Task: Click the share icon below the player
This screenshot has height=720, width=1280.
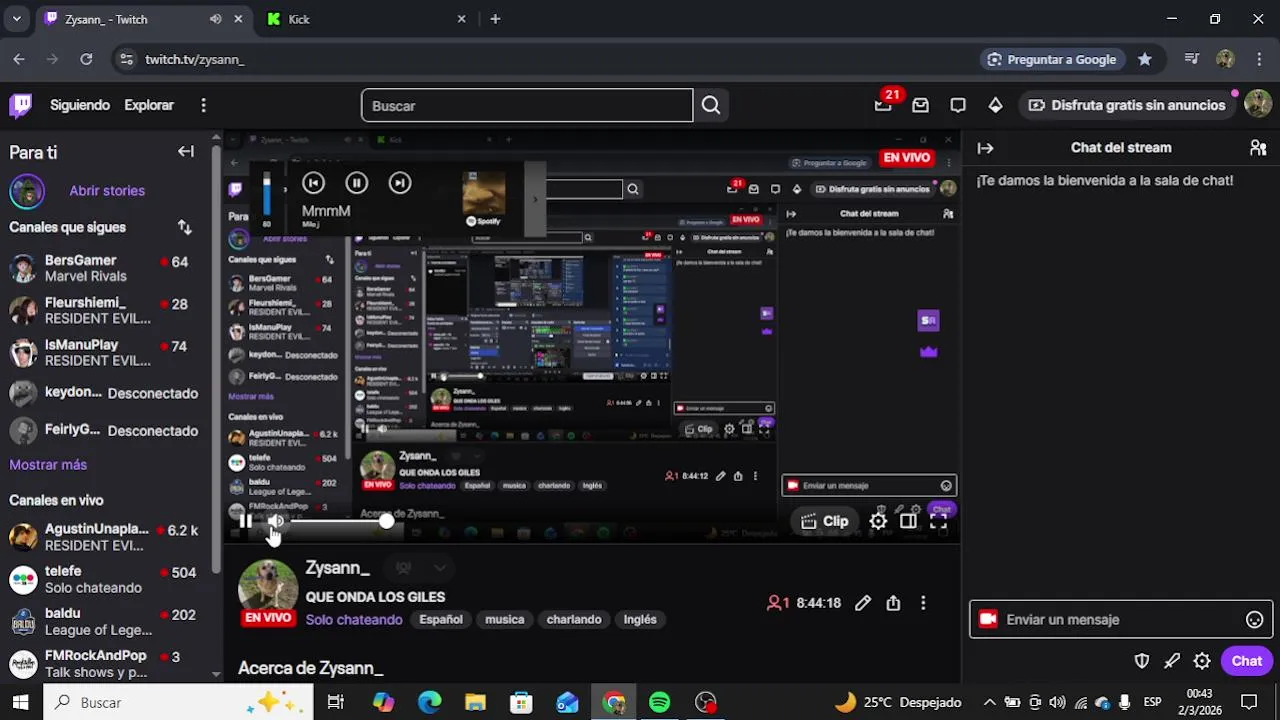Action: [893, 603]
